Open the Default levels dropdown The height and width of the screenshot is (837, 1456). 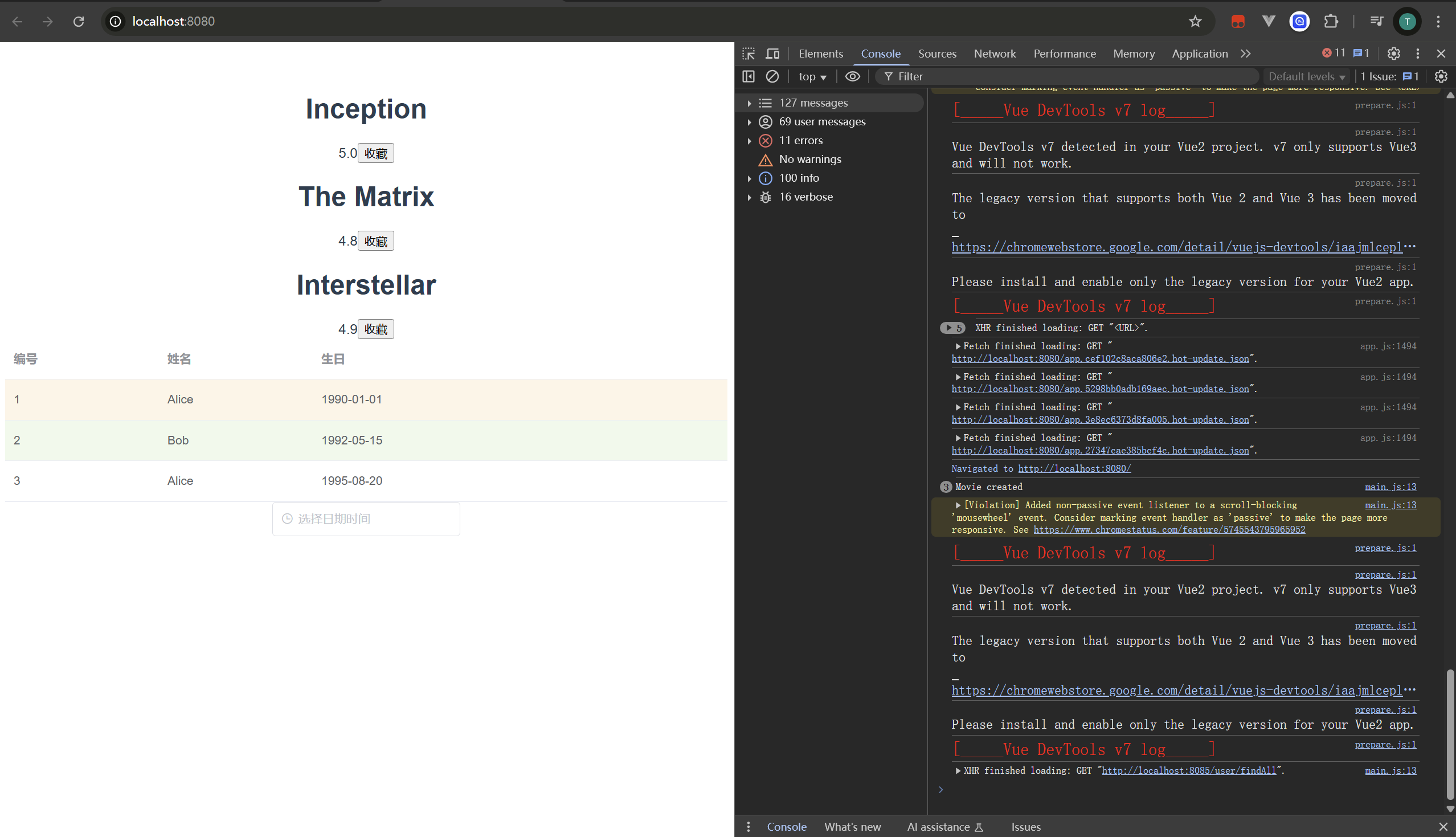[x=1306, y=76]
